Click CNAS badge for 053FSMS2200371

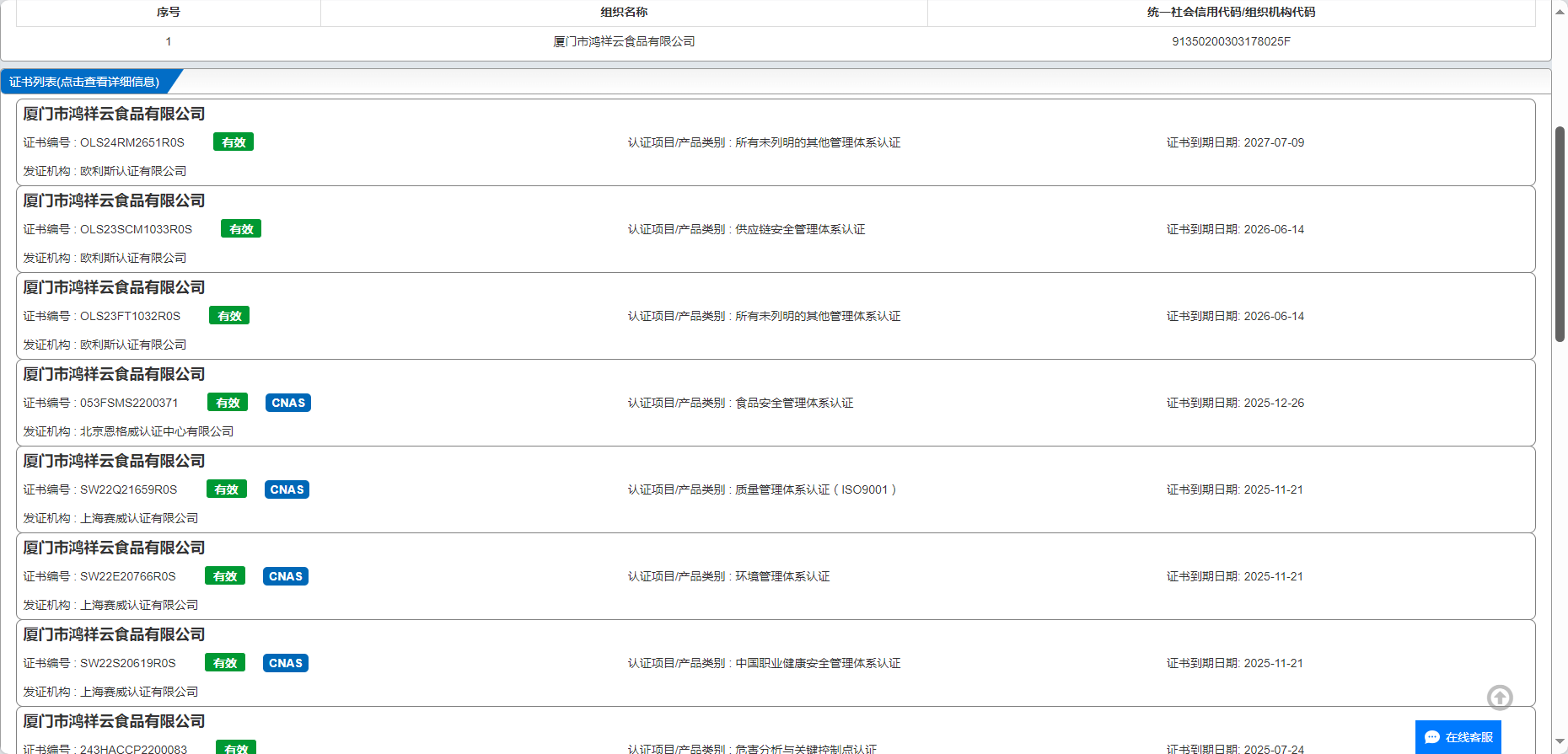[x=288, y=403]
